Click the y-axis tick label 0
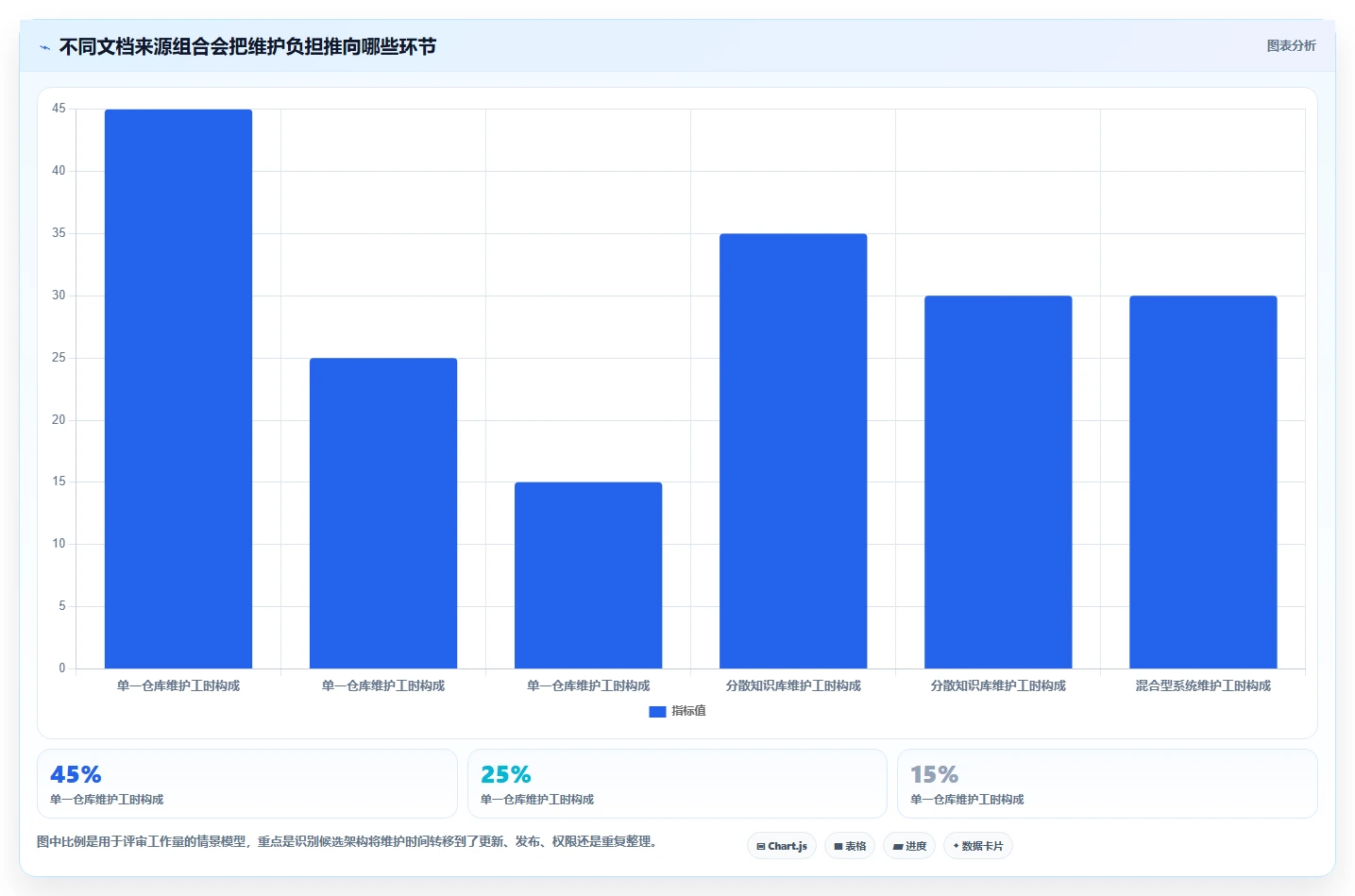This screenshot has height=896, width=1355. point(62,668)
